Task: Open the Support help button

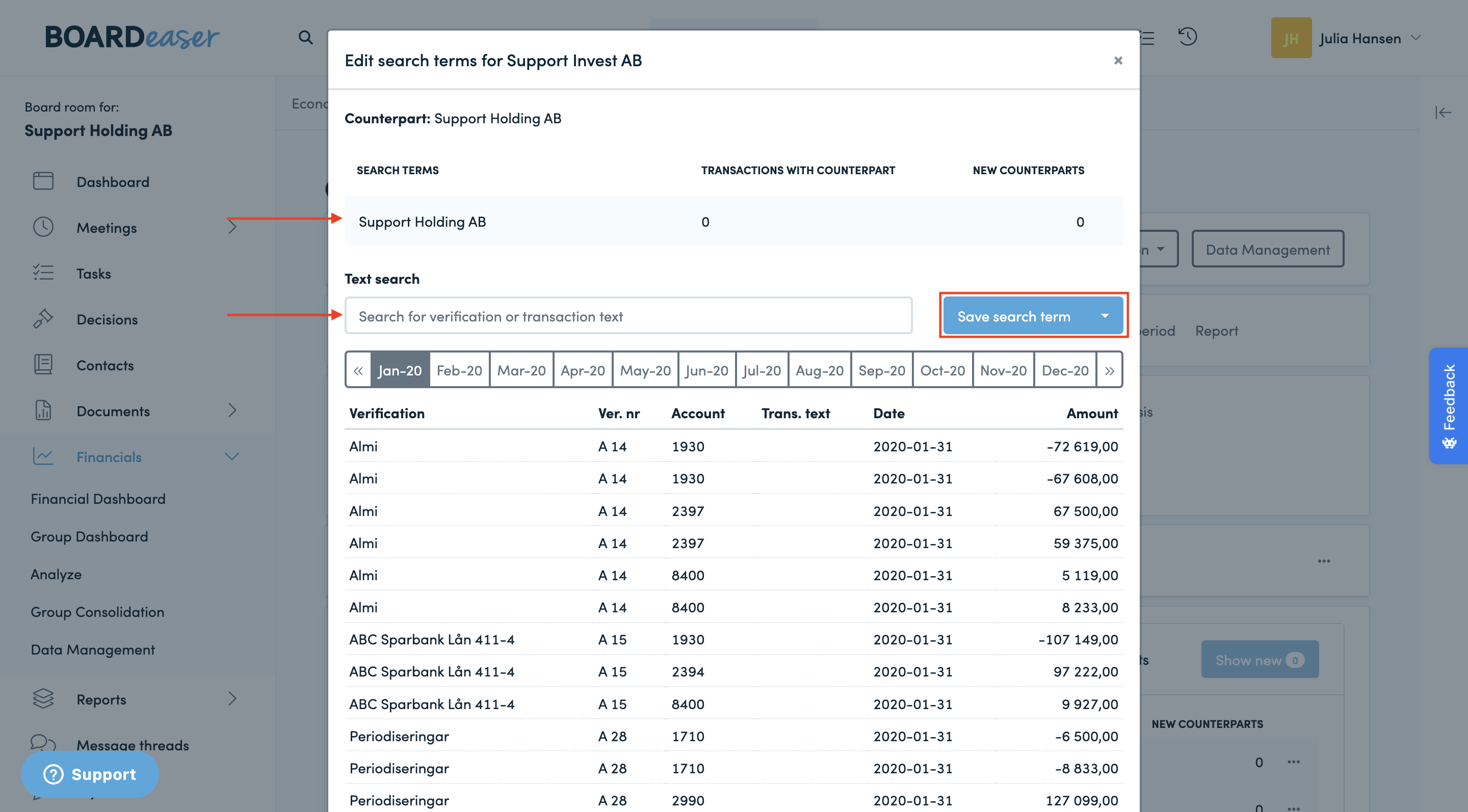Action: (x=90, y=774)
